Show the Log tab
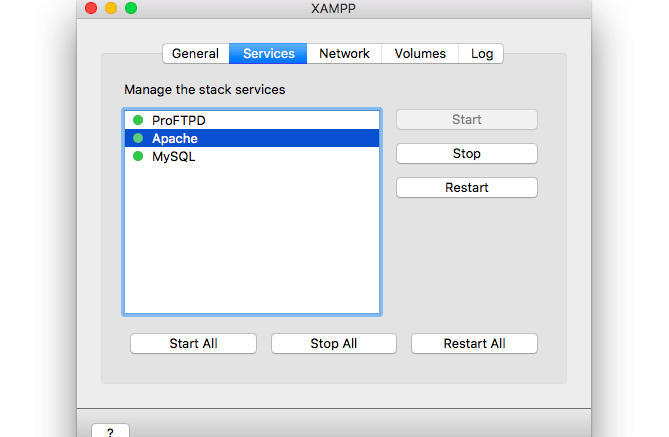This screenshot has height=437, width=669. point(481,54)
